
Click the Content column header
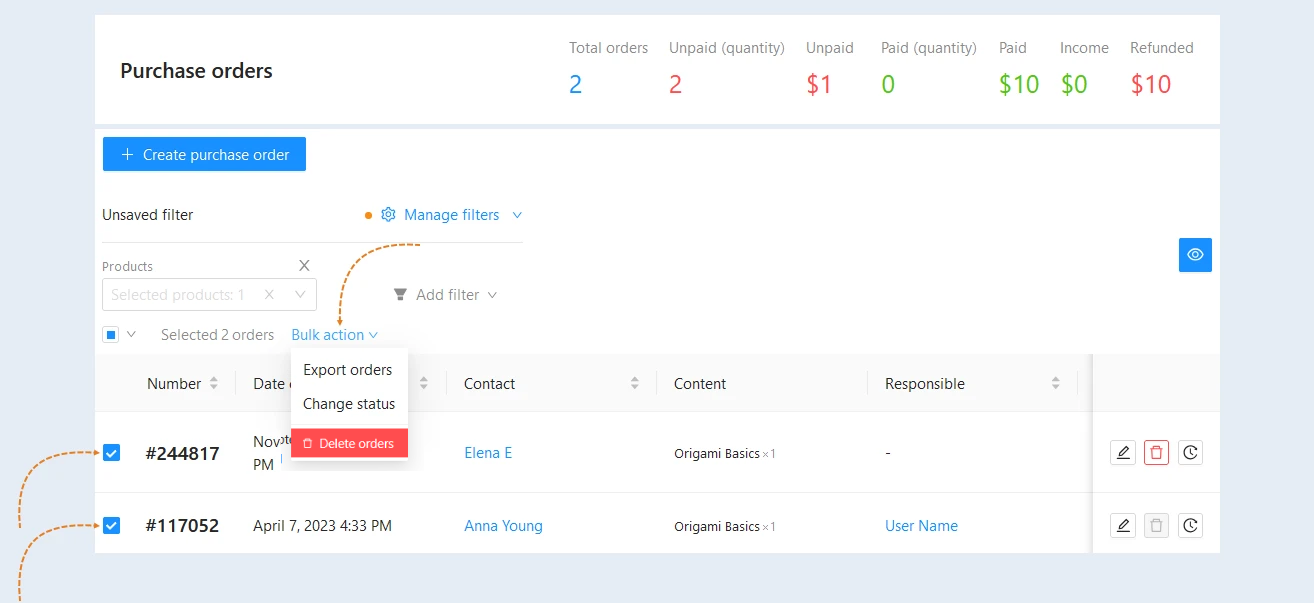pyautogui.click(x=700, y=384)
